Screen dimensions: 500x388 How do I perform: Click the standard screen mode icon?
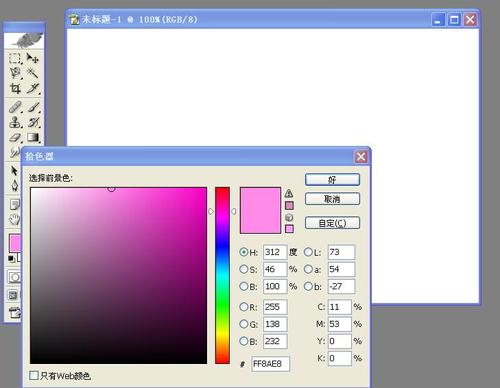click(x=14, y=295)
